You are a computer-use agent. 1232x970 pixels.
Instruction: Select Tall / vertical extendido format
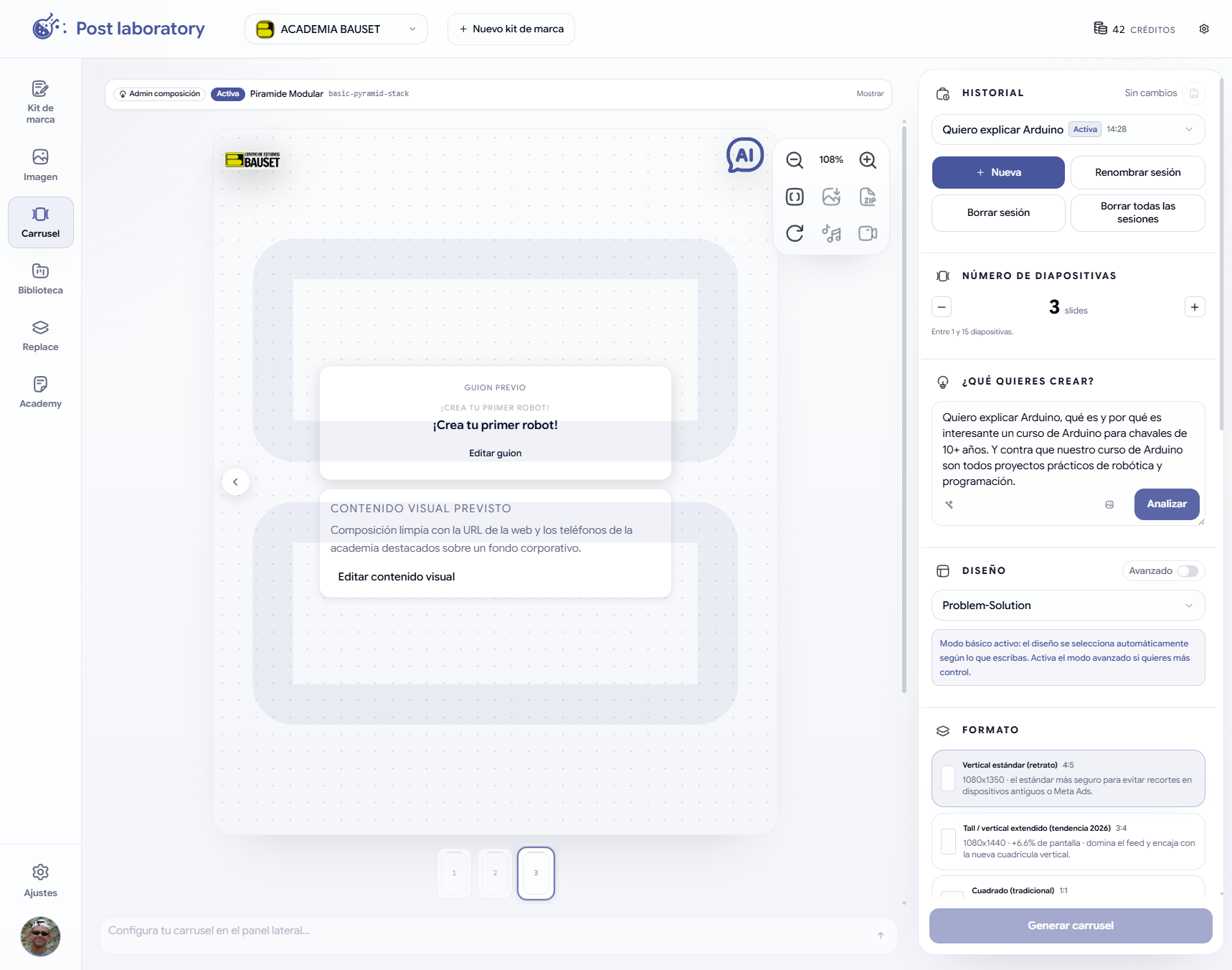coord(1068,841)
